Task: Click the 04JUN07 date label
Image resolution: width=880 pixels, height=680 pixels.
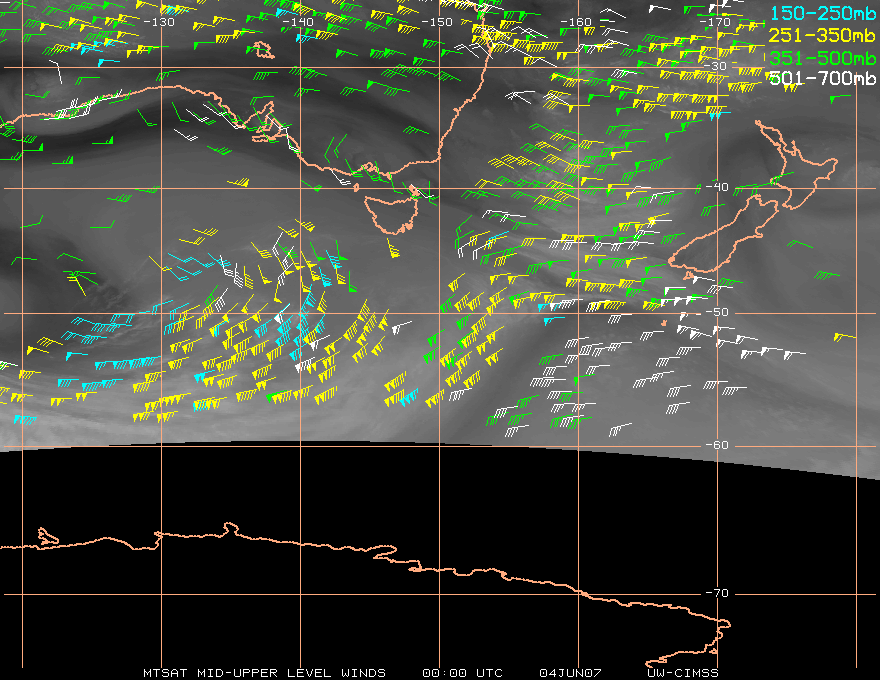Action: click(x=570, y=673)
